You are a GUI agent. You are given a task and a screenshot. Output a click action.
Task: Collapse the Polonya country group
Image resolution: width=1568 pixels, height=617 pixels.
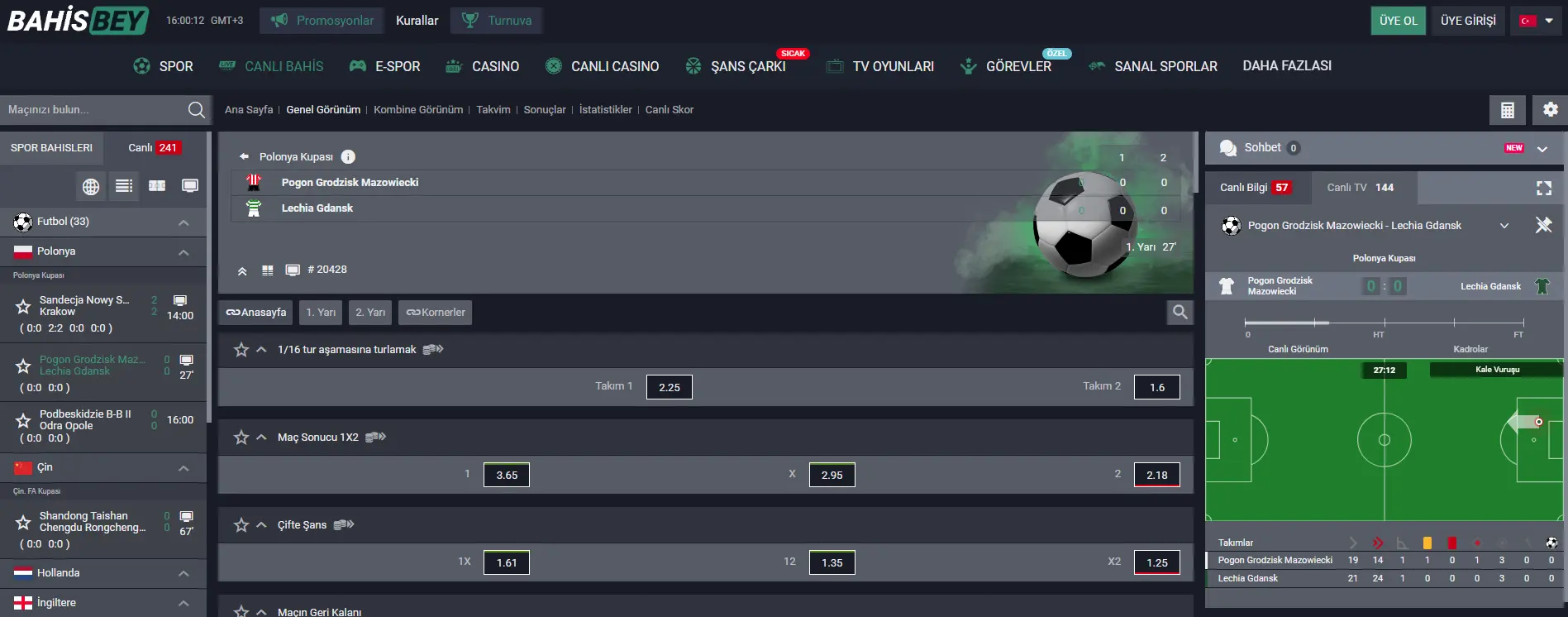pyautogui.click(x=183, y=251)
